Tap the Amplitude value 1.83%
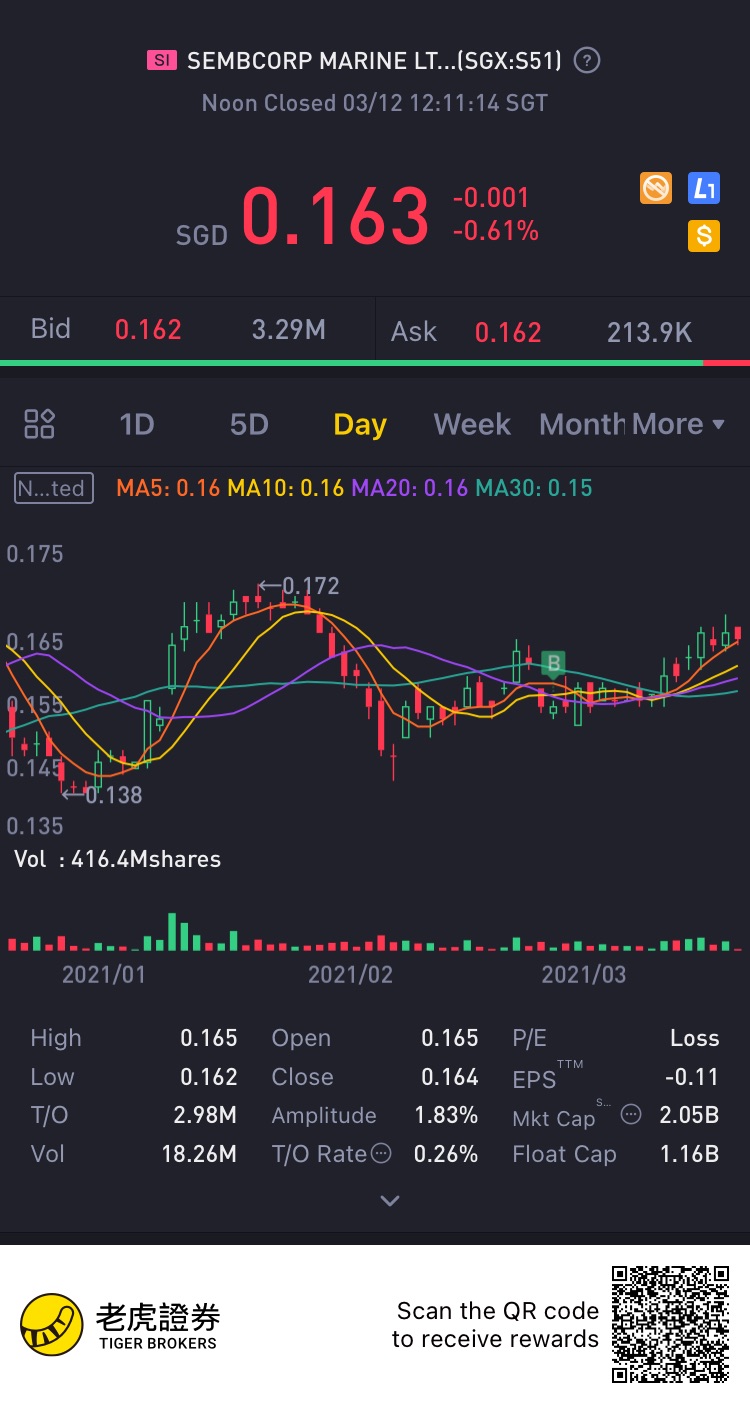Image resolution: width=750 pixels, height=1405 pixels. pyautogui.click(x=446, y=1115)
